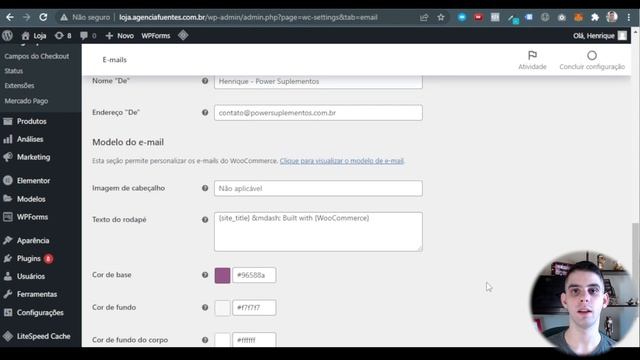This screenshot has height=360, width=640.
Task: Go forward with browser forward arrow
Action: (x=26, y=17)
